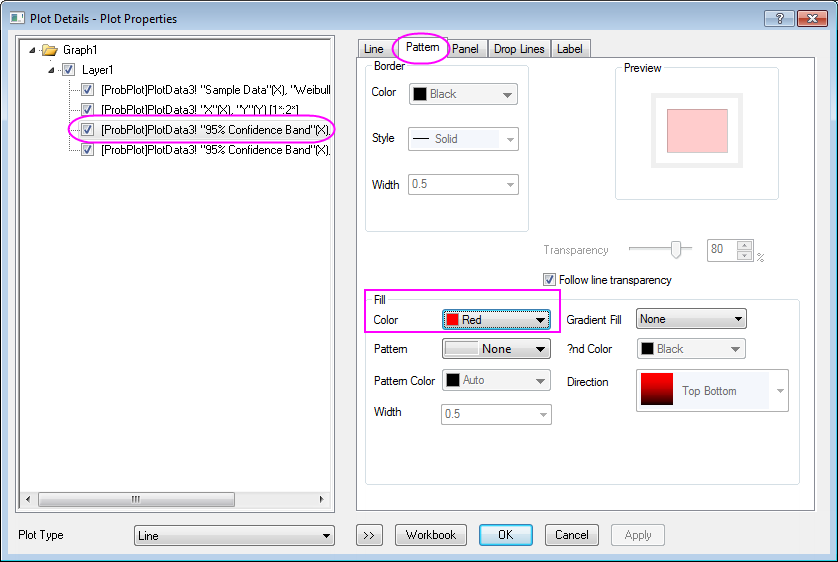Click the right scroll arrow in tree panel

(322, 499)
